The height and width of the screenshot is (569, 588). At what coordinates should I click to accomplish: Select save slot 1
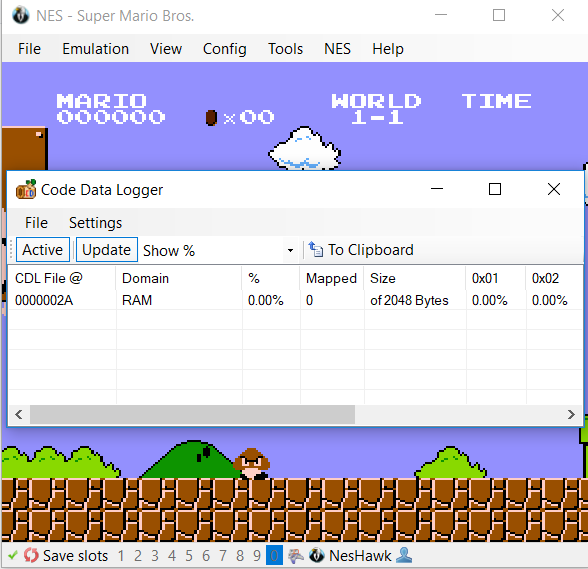tap(121, 555)
